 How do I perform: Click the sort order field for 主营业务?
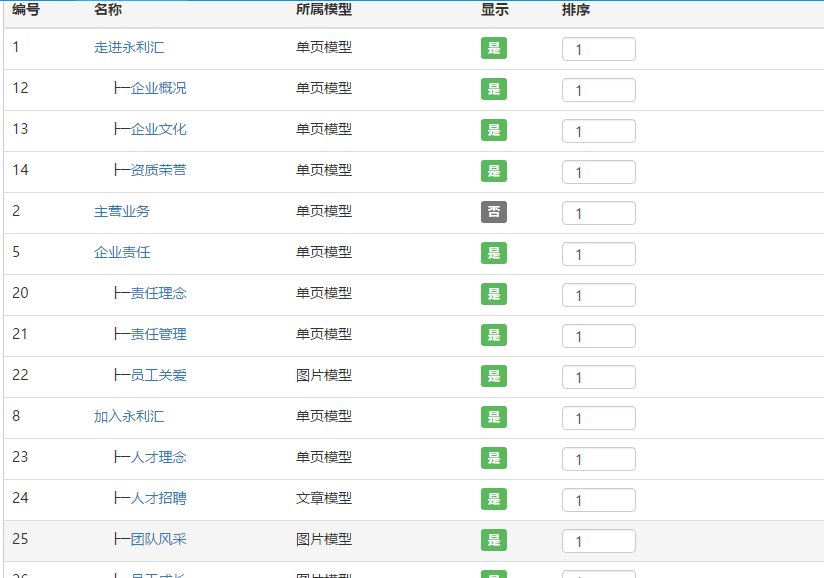598,213
